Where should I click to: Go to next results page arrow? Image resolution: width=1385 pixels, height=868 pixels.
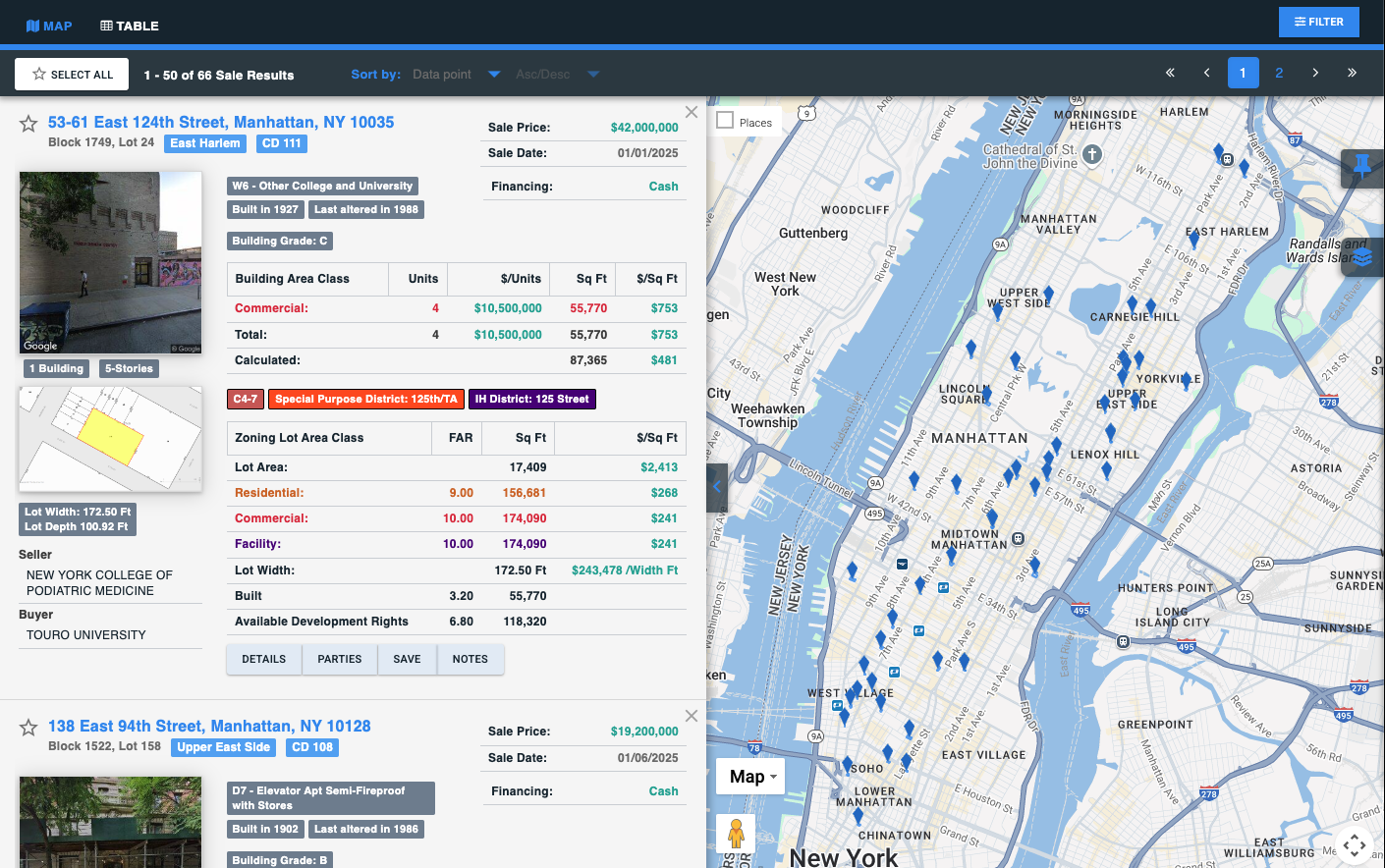(1315, 73)
